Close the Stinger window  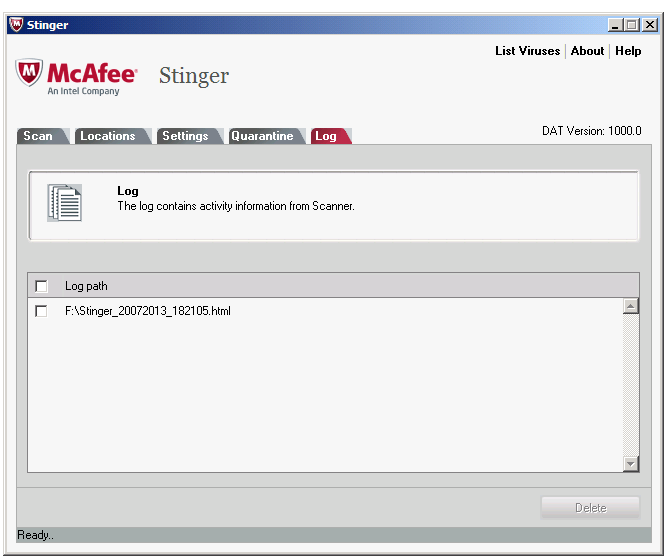[650, 25]
